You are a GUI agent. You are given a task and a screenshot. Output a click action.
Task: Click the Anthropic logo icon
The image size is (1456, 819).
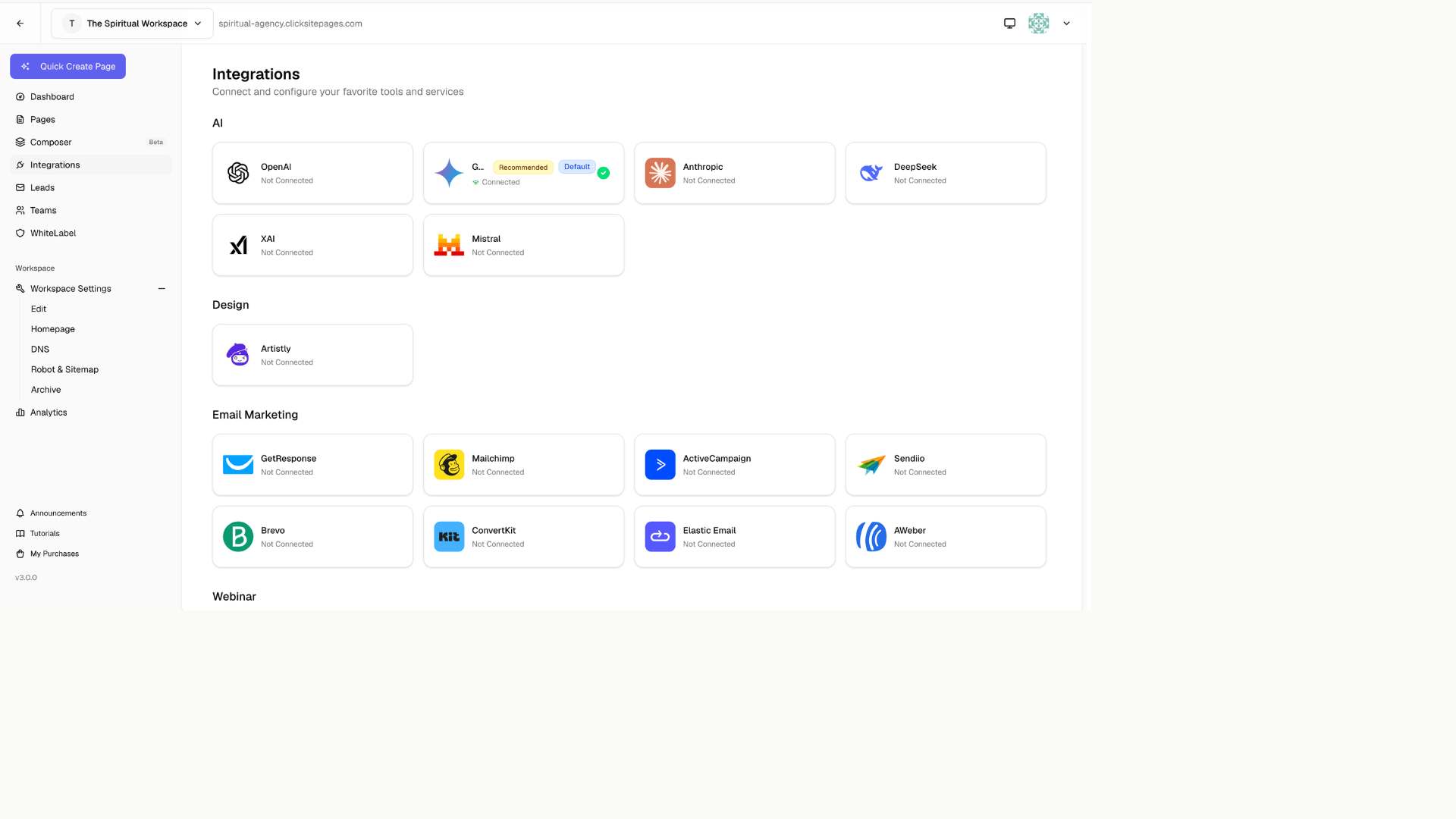tap(660, 173)
